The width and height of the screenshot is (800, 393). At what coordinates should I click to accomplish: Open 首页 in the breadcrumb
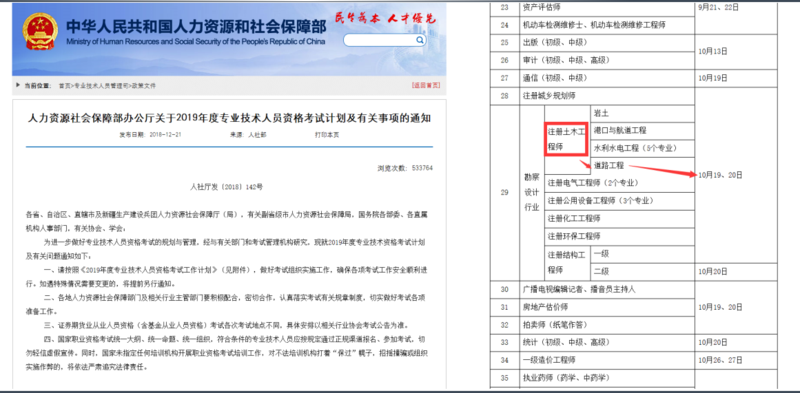pyautogui.click(x=64, y=86)
